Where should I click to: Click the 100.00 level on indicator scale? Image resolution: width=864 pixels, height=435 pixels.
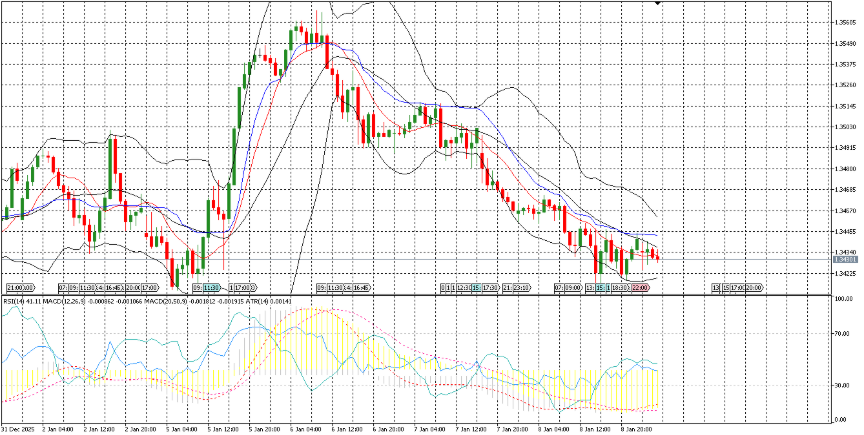[843, 300]
